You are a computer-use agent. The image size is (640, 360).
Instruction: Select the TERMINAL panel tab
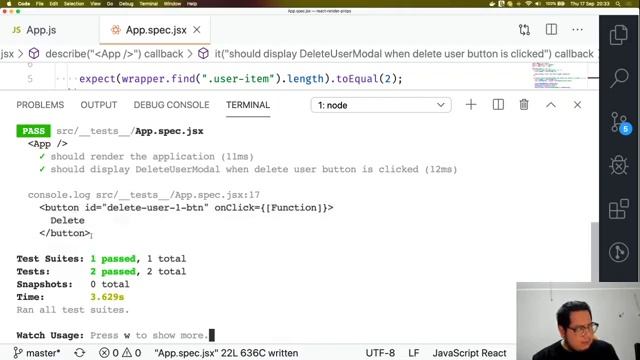(248, 105)
